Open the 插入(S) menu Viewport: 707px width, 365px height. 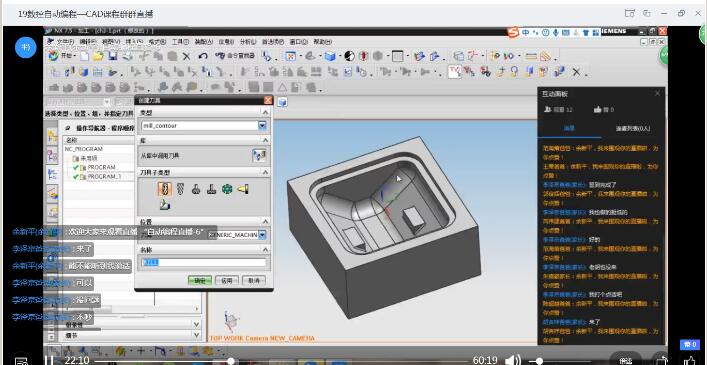coord(134,41)
